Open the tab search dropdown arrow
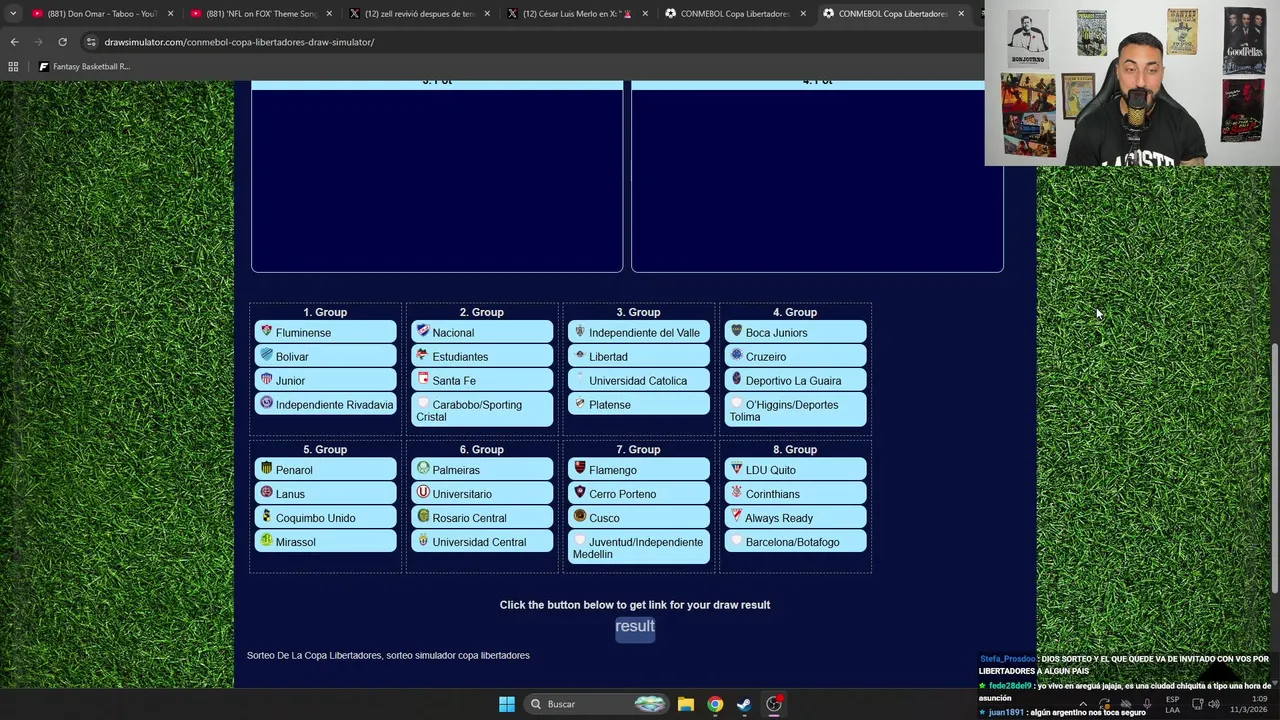Screen dimensions: 1280x720 coord(13,14)
